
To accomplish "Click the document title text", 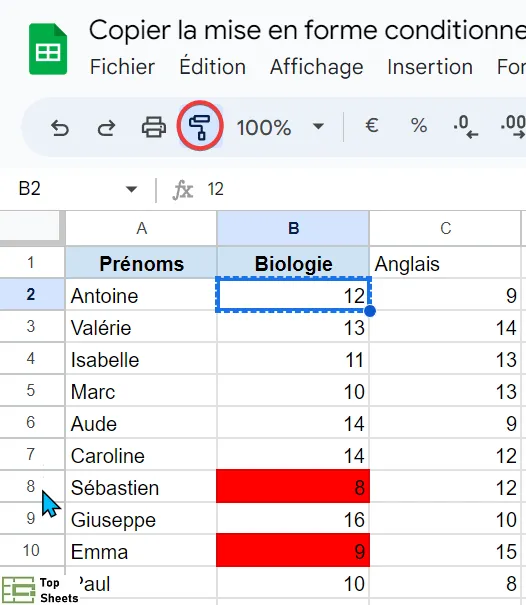I will [307, 30].
